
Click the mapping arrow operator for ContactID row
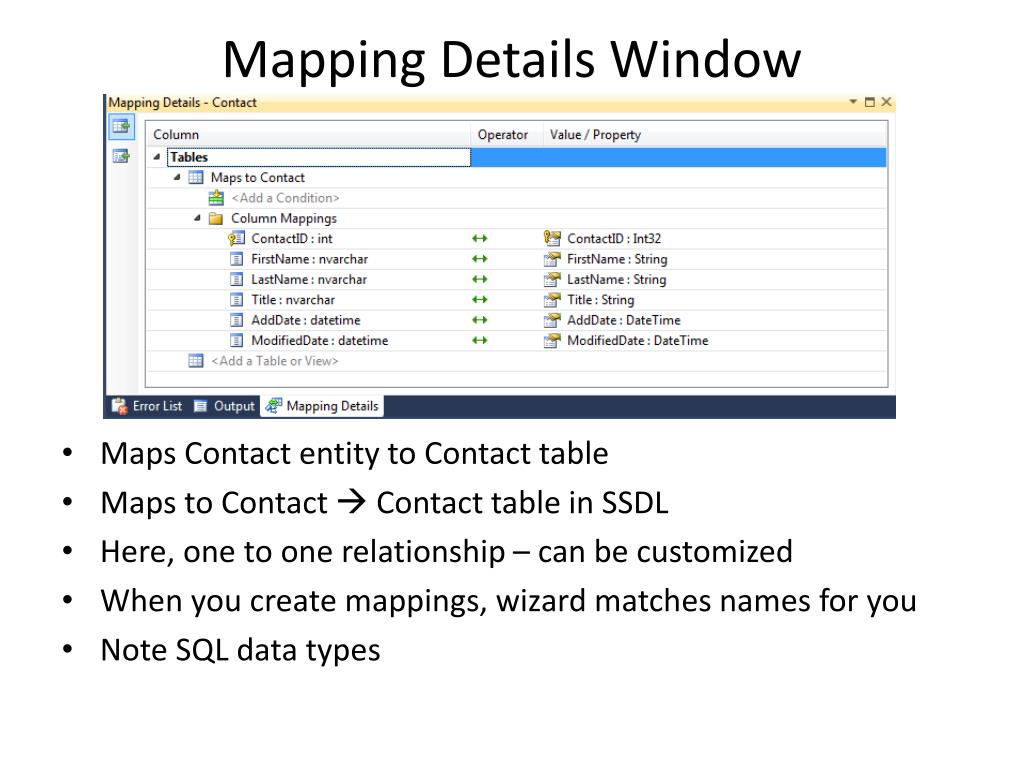[479, 238]
